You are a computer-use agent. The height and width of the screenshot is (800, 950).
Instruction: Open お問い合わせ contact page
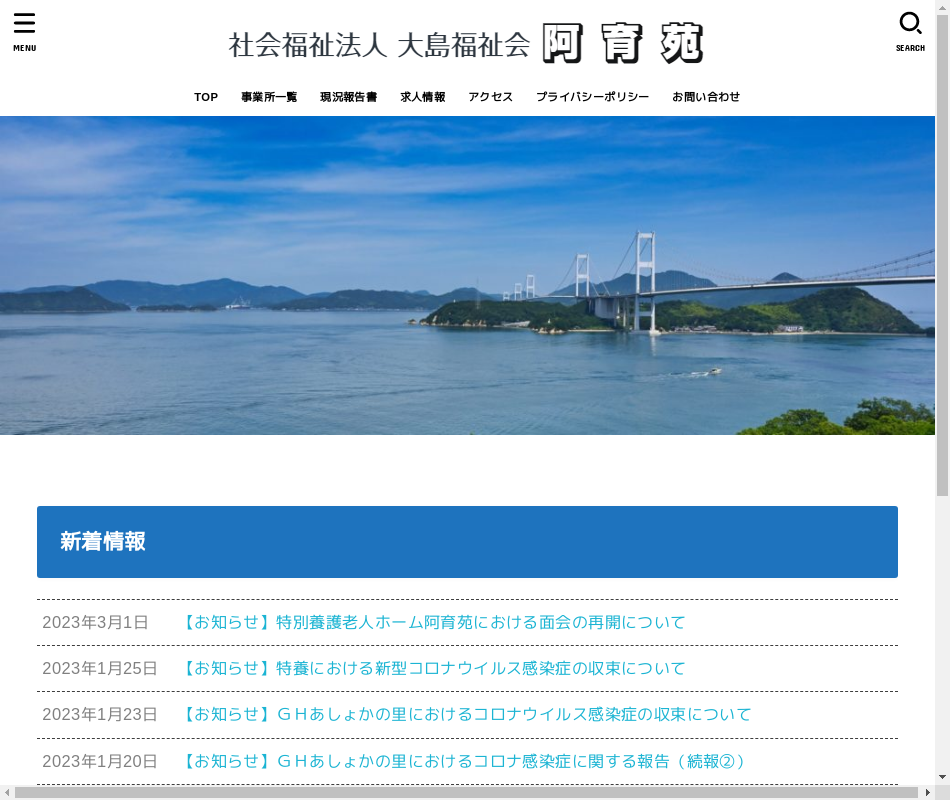click(706, 97)
